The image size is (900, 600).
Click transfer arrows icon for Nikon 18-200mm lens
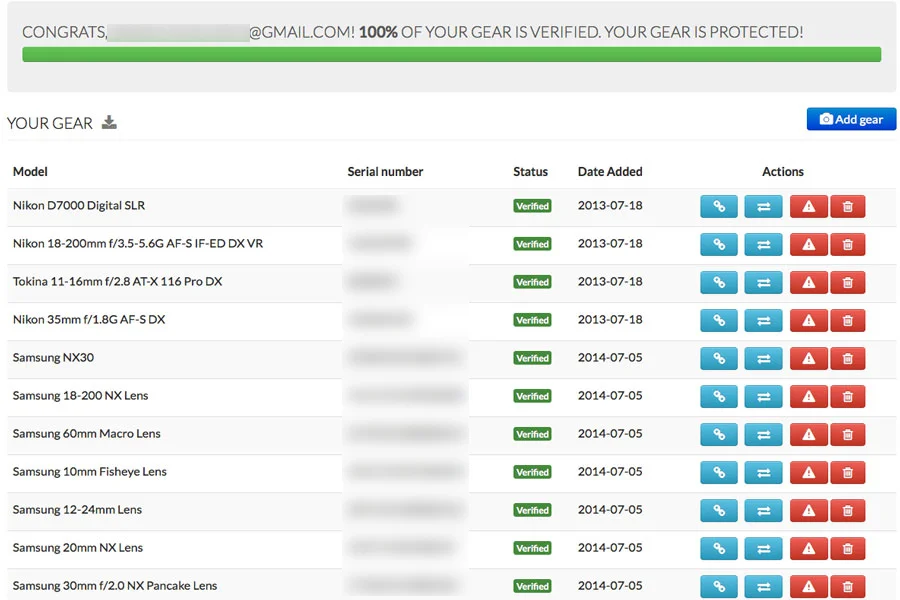pos(763,245)
